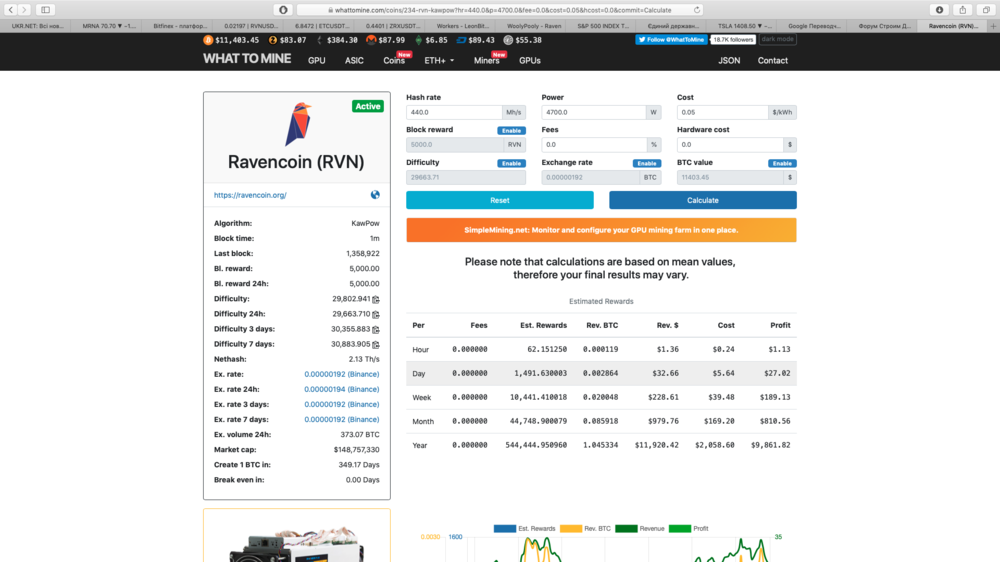Enable the Block reward field
The height and width of the screenshot is (562, 1000).
(x=511, y=130)
